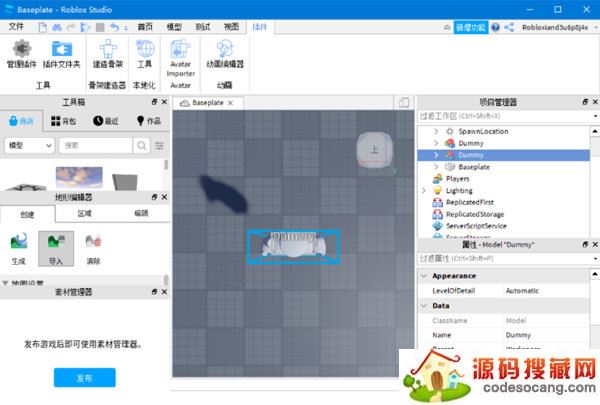Select the Dummy model in the viewport

[293, 247]
